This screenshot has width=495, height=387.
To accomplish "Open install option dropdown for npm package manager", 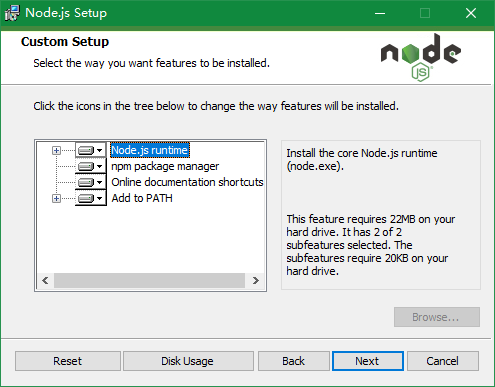I will point(90,166).
